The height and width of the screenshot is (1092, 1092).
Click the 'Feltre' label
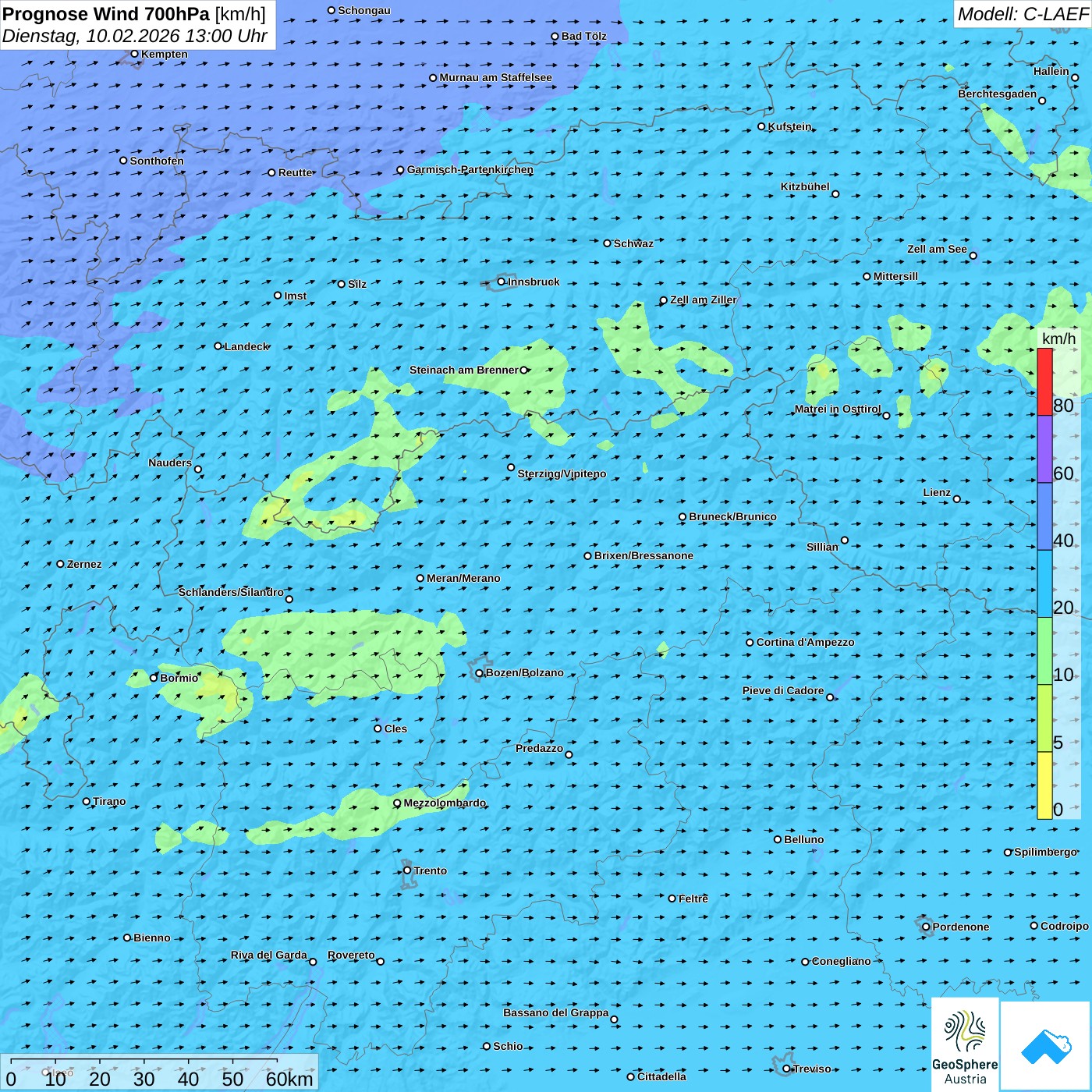pos(693,899)
